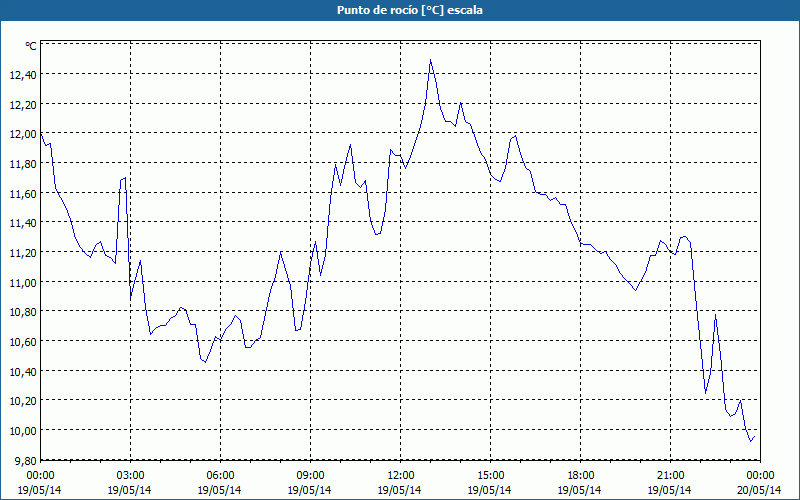The width and height of the screenshot is (800, 500).
Task: Click the 11,20 y-axis label
Action: (23, 253)
